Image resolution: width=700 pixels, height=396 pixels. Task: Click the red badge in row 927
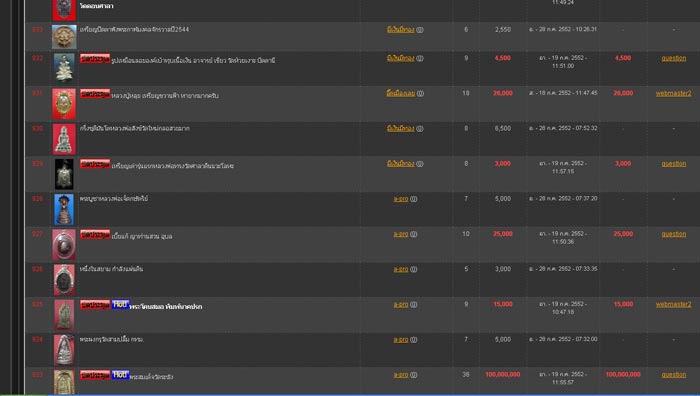tap(95, 234)
